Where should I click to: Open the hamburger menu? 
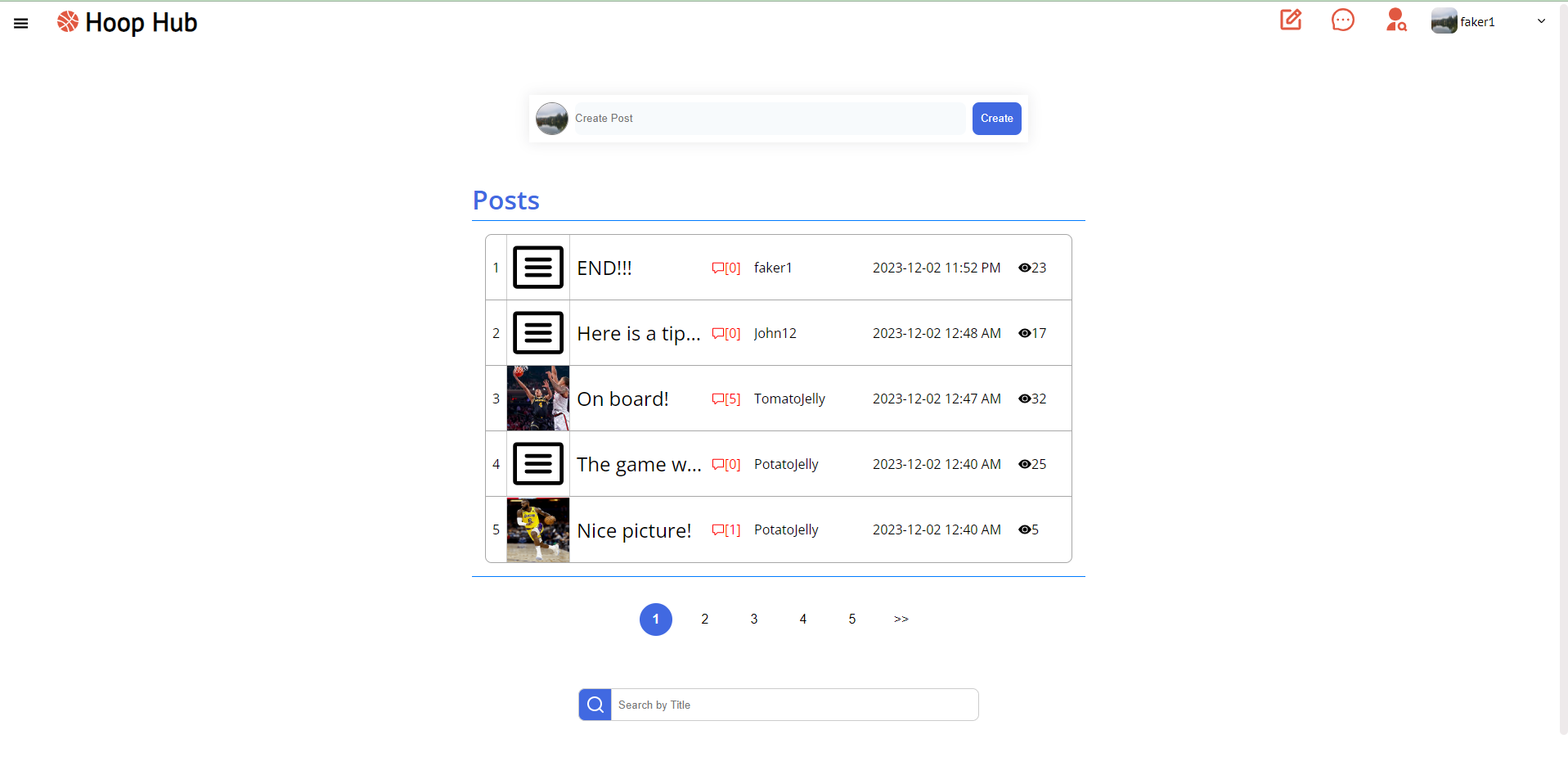coord(21,24)
